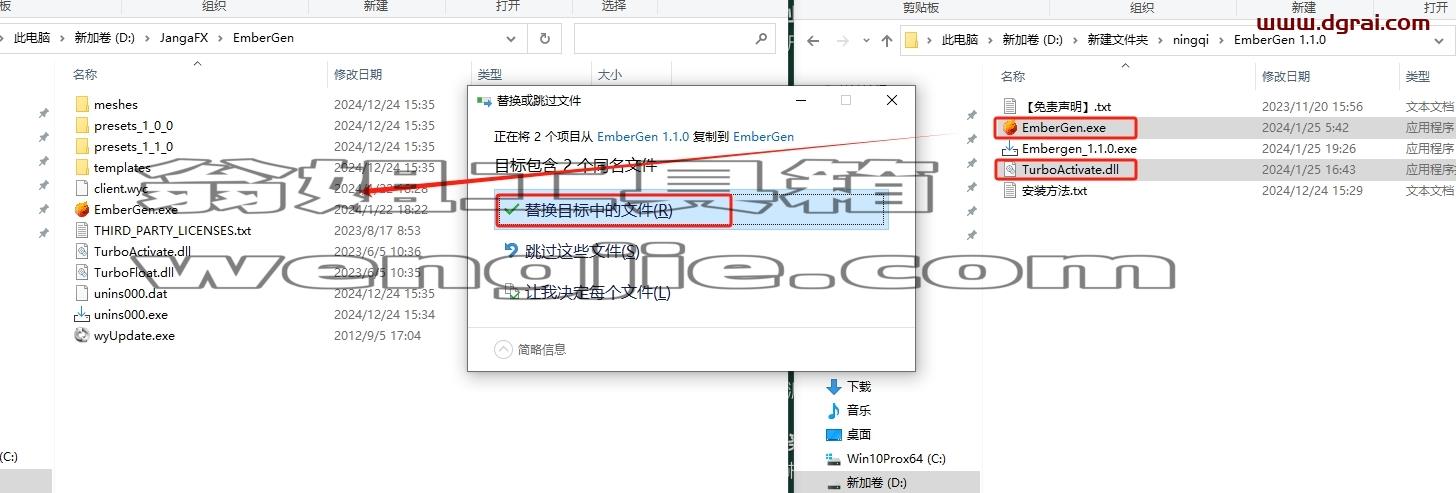Select the 2023/11/20 15:56 date cell
This screenshot has width=1456, height=493.
tap(1312, 106)
